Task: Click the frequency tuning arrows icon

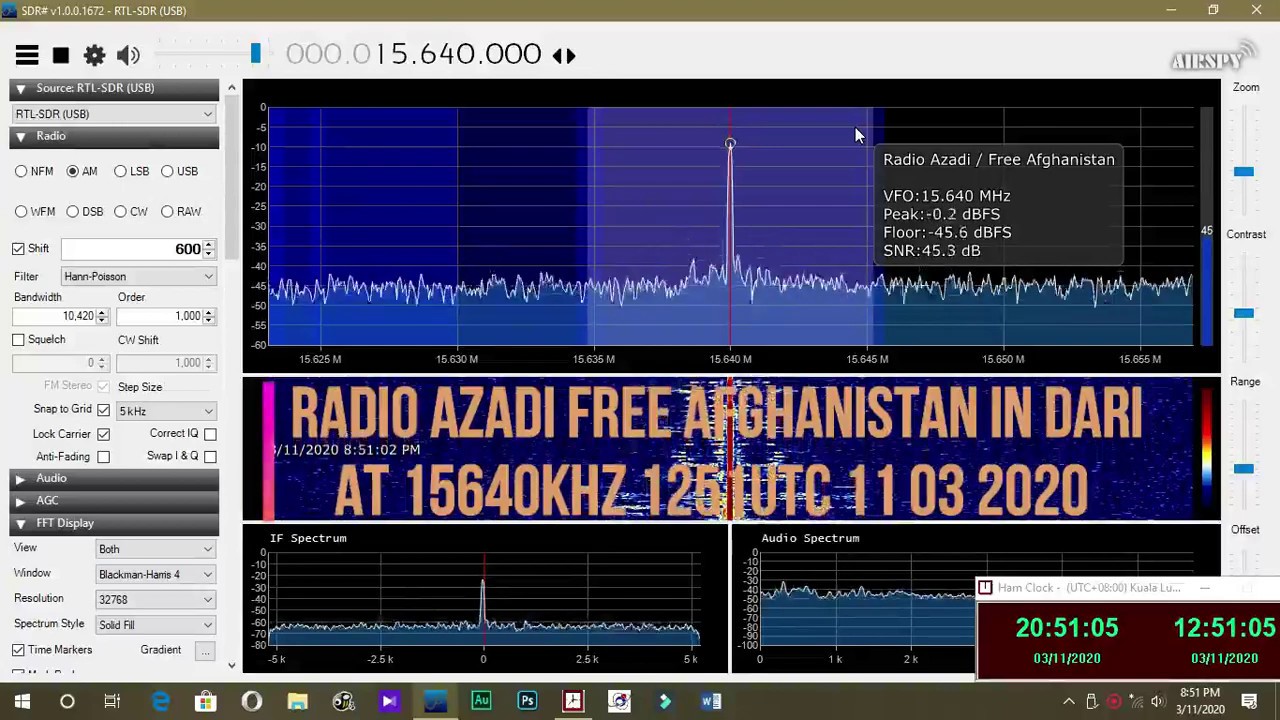Action: point(564,55)
